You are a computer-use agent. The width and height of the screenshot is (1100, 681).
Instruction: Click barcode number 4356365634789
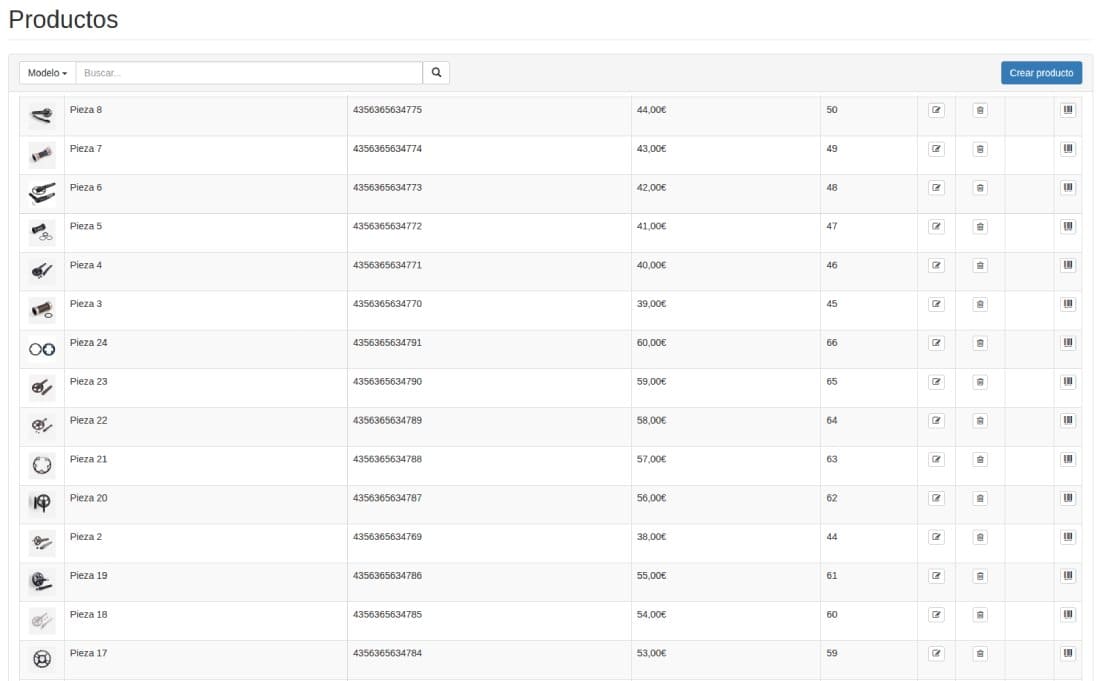[x=387, y=420]
